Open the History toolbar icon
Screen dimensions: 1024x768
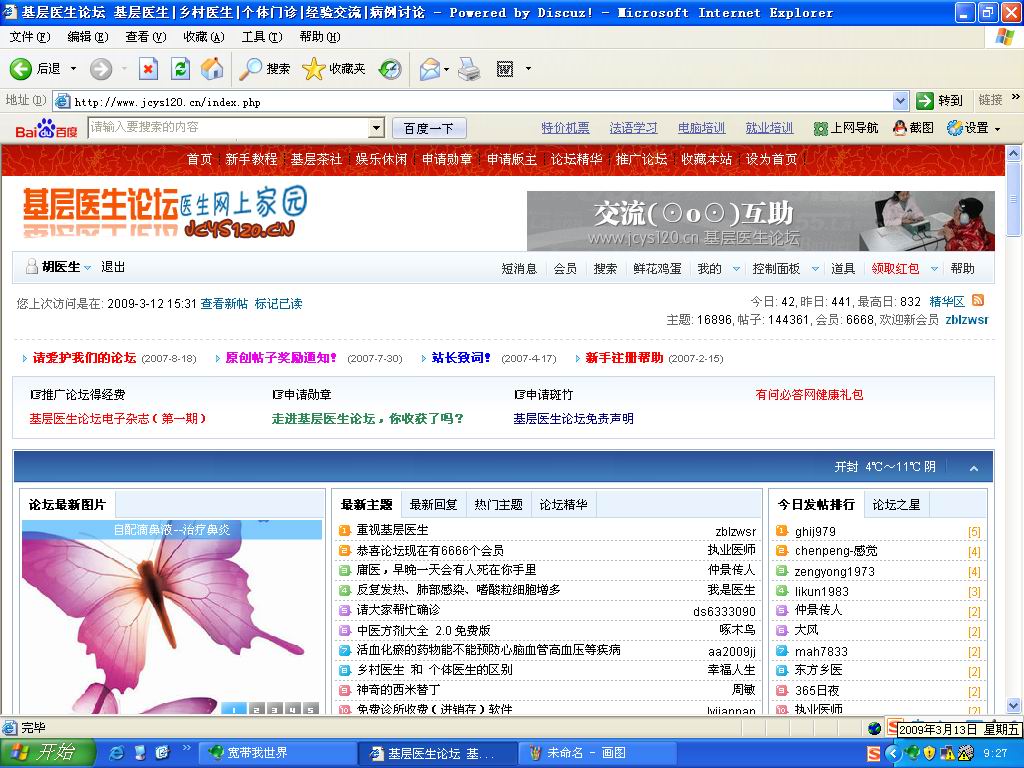pos(390,69)
